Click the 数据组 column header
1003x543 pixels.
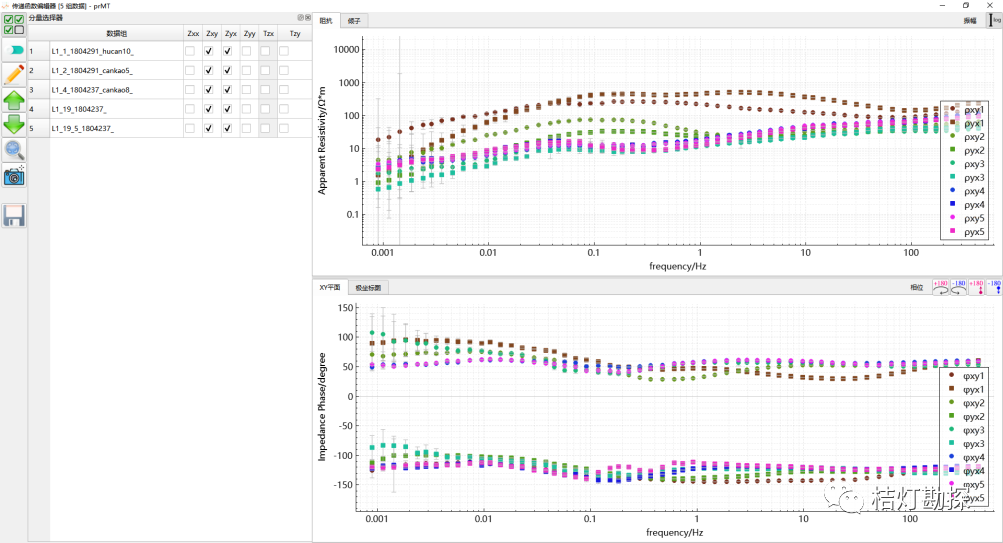pyautogui.click(x=116, y=33)
